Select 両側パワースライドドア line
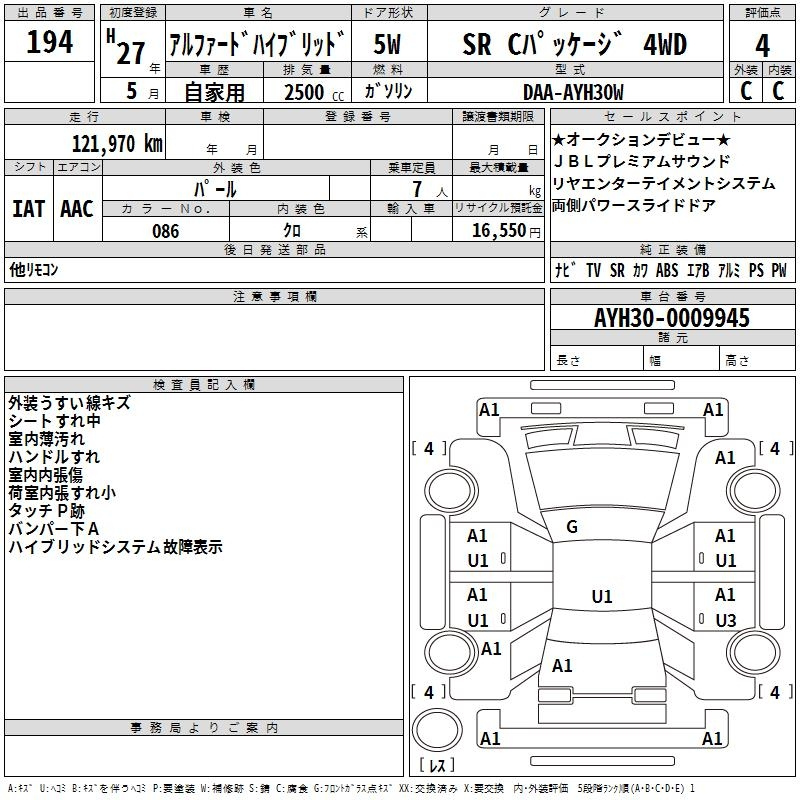The height and width of the screenshot is (800, 800). point(634,205)
